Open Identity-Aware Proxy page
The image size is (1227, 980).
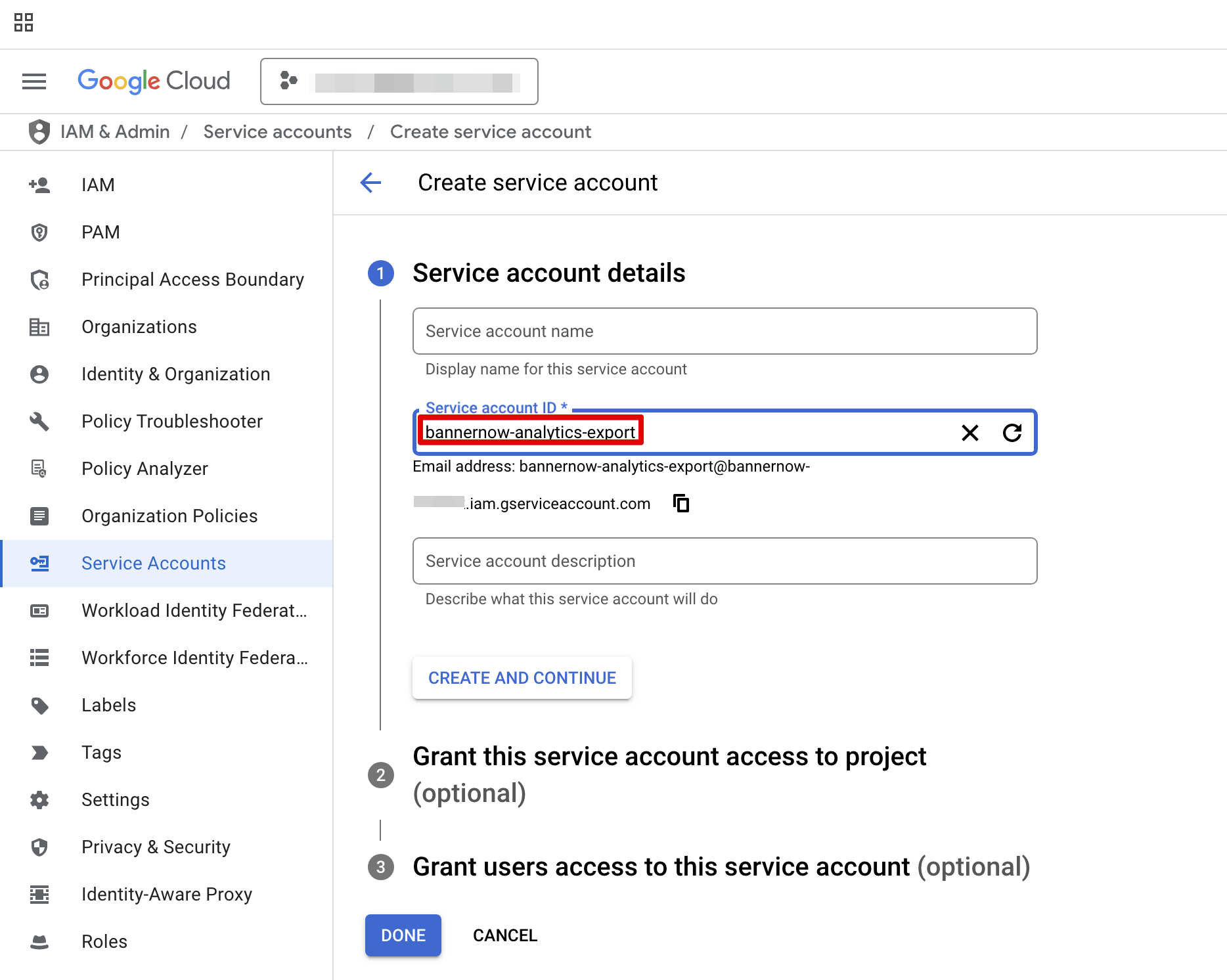(167, 895)
